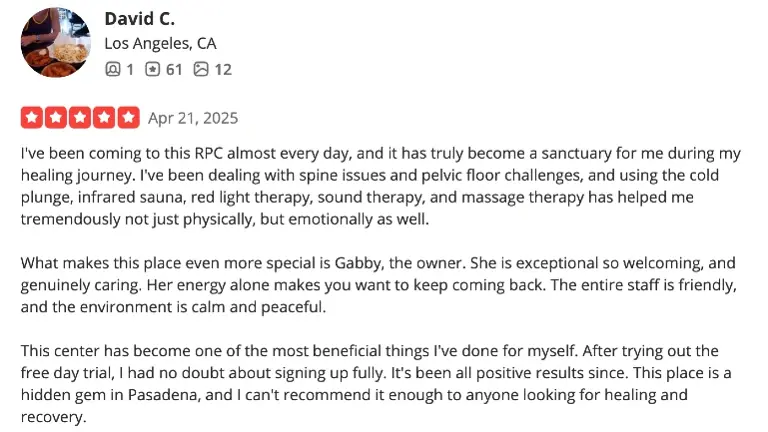Click the friend count number 1
768x432 pixels.
[128, 69]
